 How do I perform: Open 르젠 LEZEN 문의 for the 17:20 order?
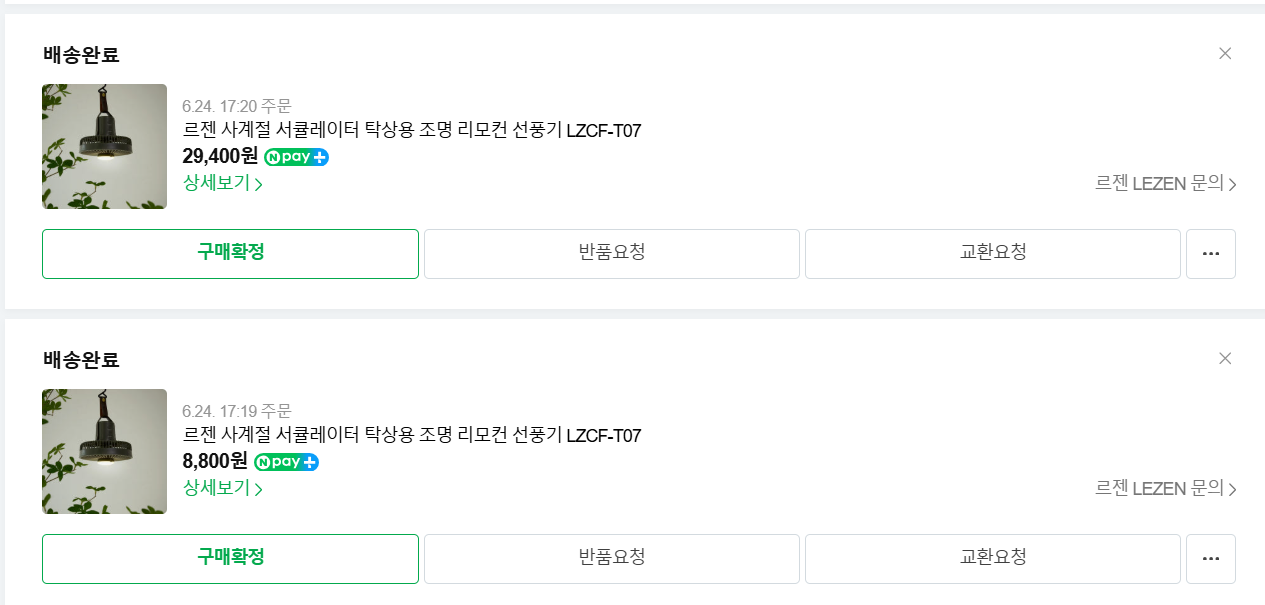[x=1165, y=183]
